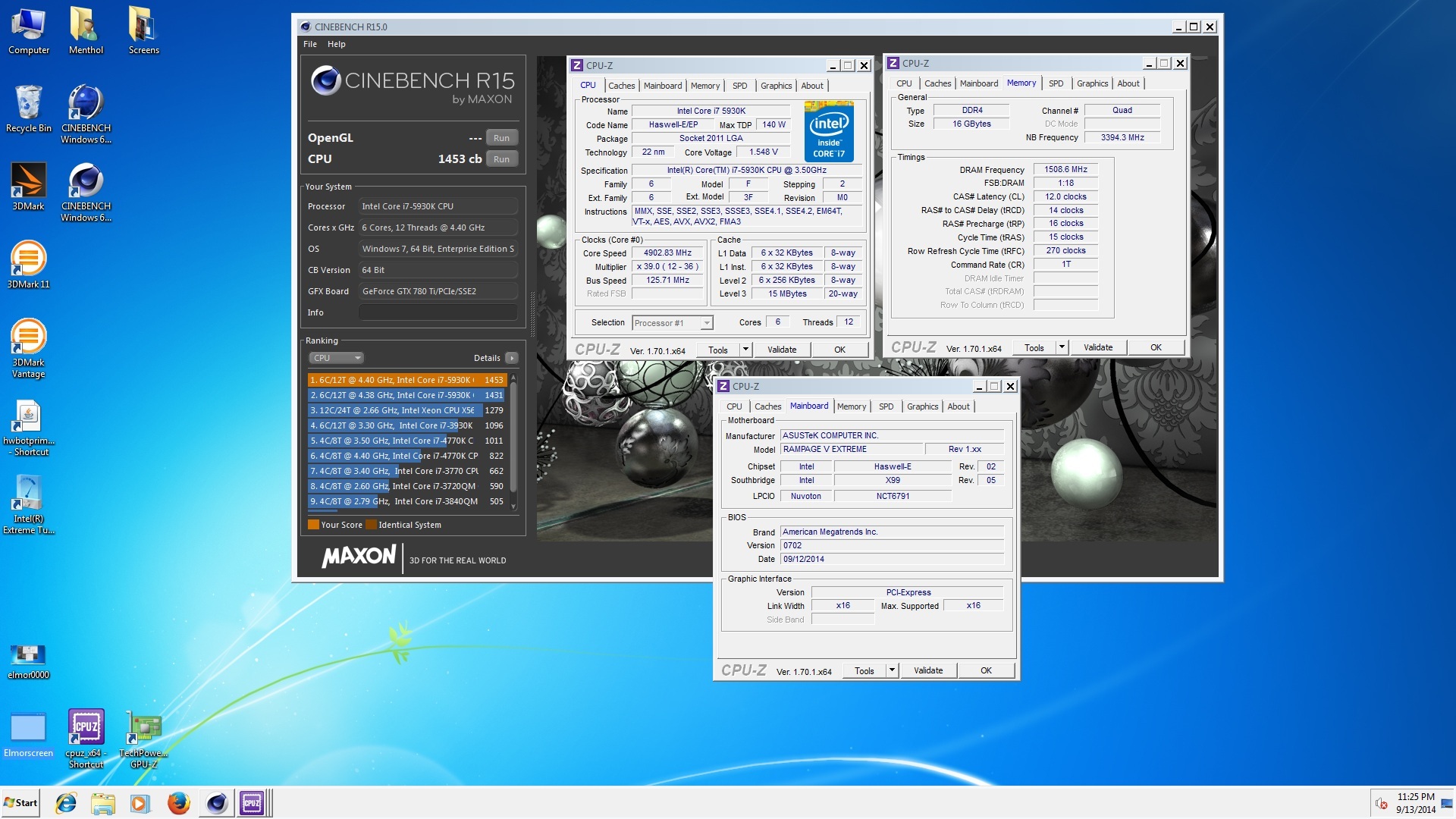Expand ranking Details arrow
This screenshot has height=819, width=1456.
(x=512, y=358)
